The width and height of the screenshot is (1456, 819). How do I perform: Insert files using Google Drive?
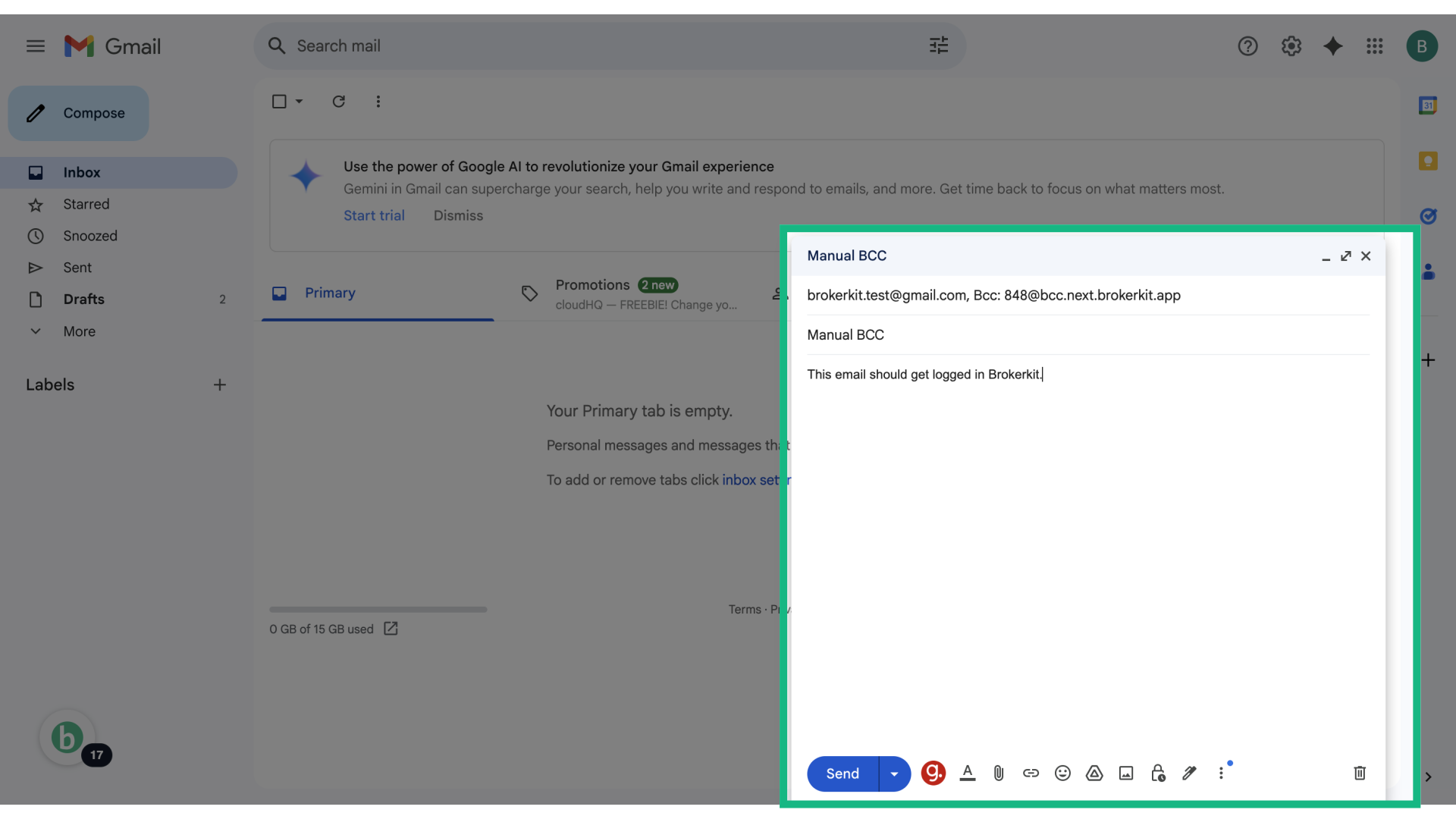pos(1094,773)
